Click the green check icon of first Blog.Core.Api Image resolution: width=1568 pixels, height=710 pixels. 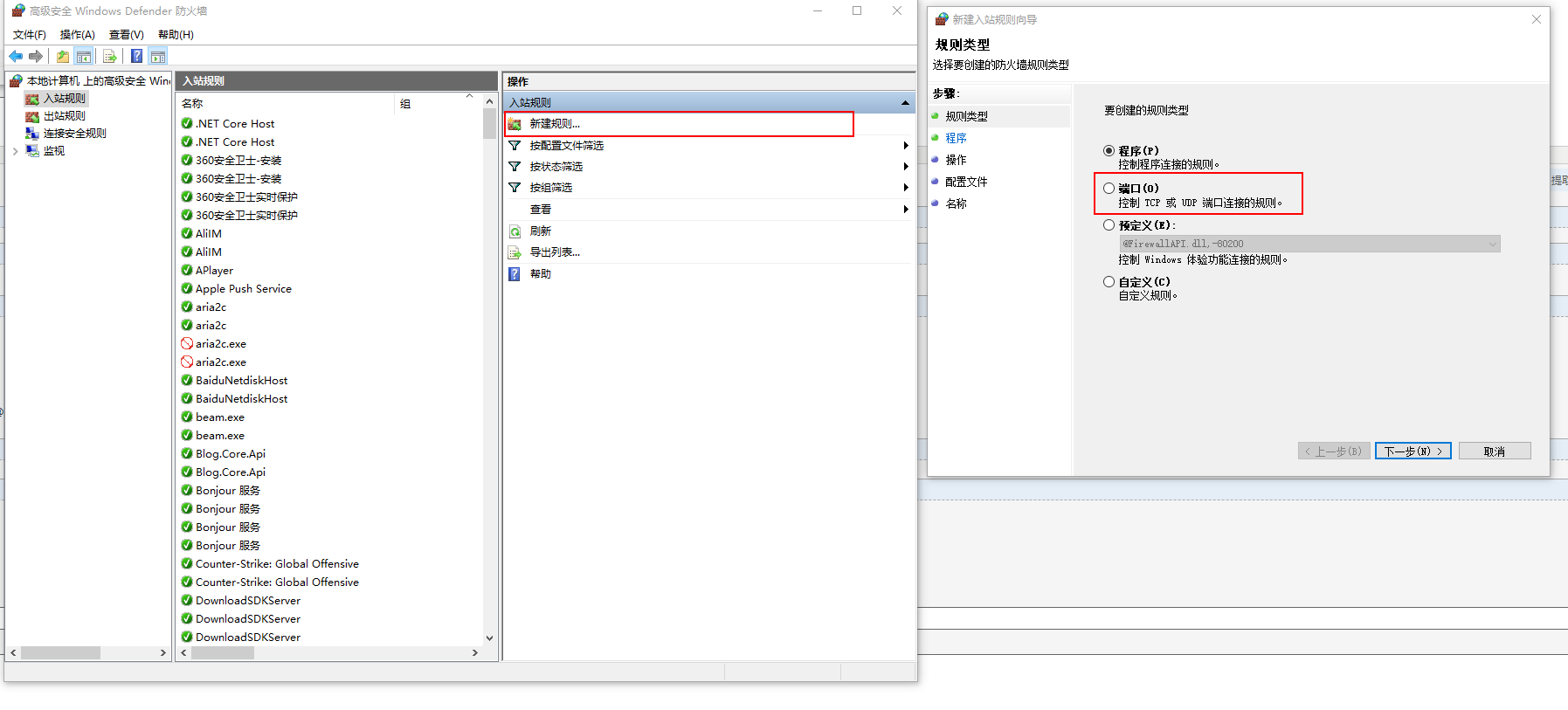(x=187, y=453)
